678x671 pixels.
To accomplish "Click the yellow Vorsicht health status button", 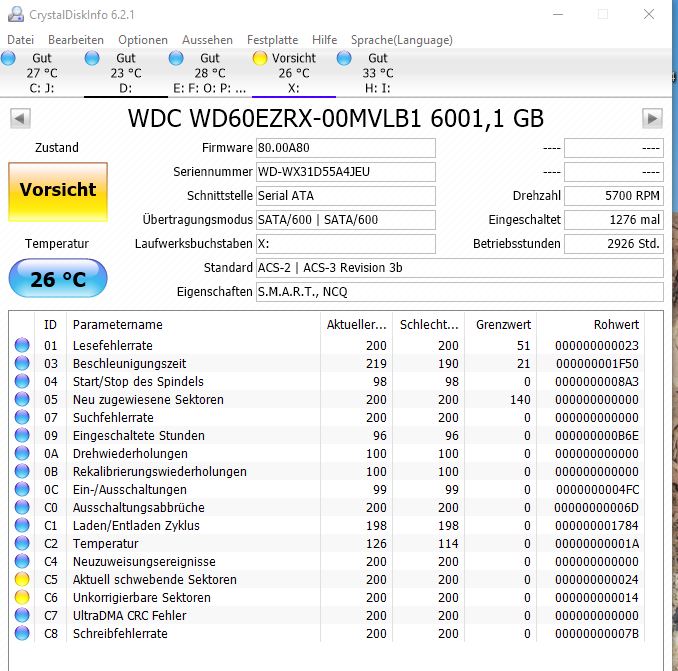I will click(58, 192).
